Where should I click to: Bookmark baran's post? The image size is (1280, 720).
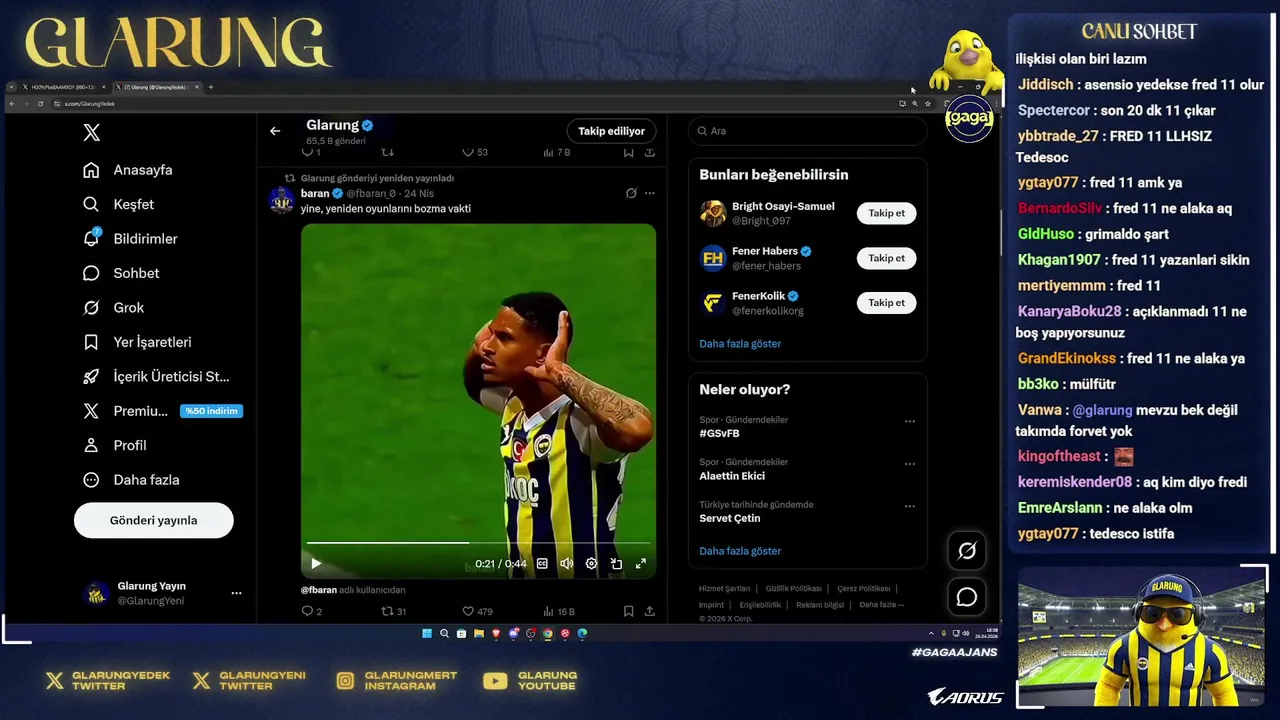point(628,611)
